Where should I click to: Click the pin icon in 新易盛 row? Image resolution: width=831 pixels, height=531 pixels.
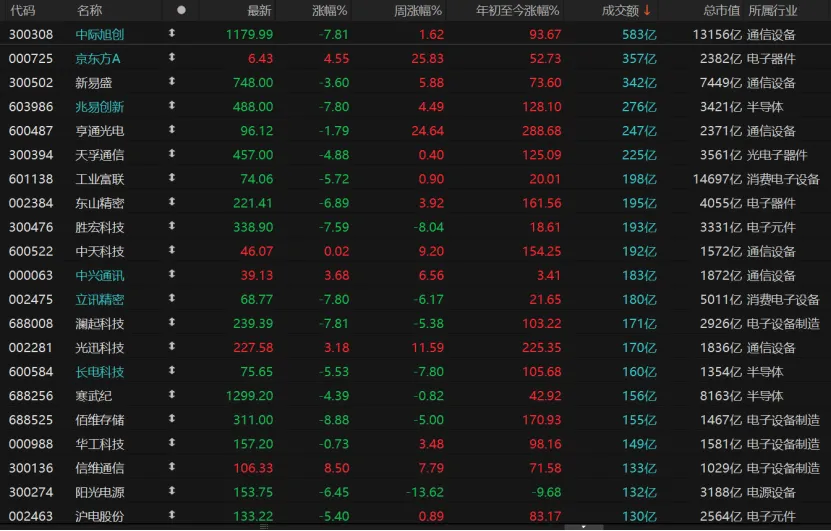tap(172, 82)
